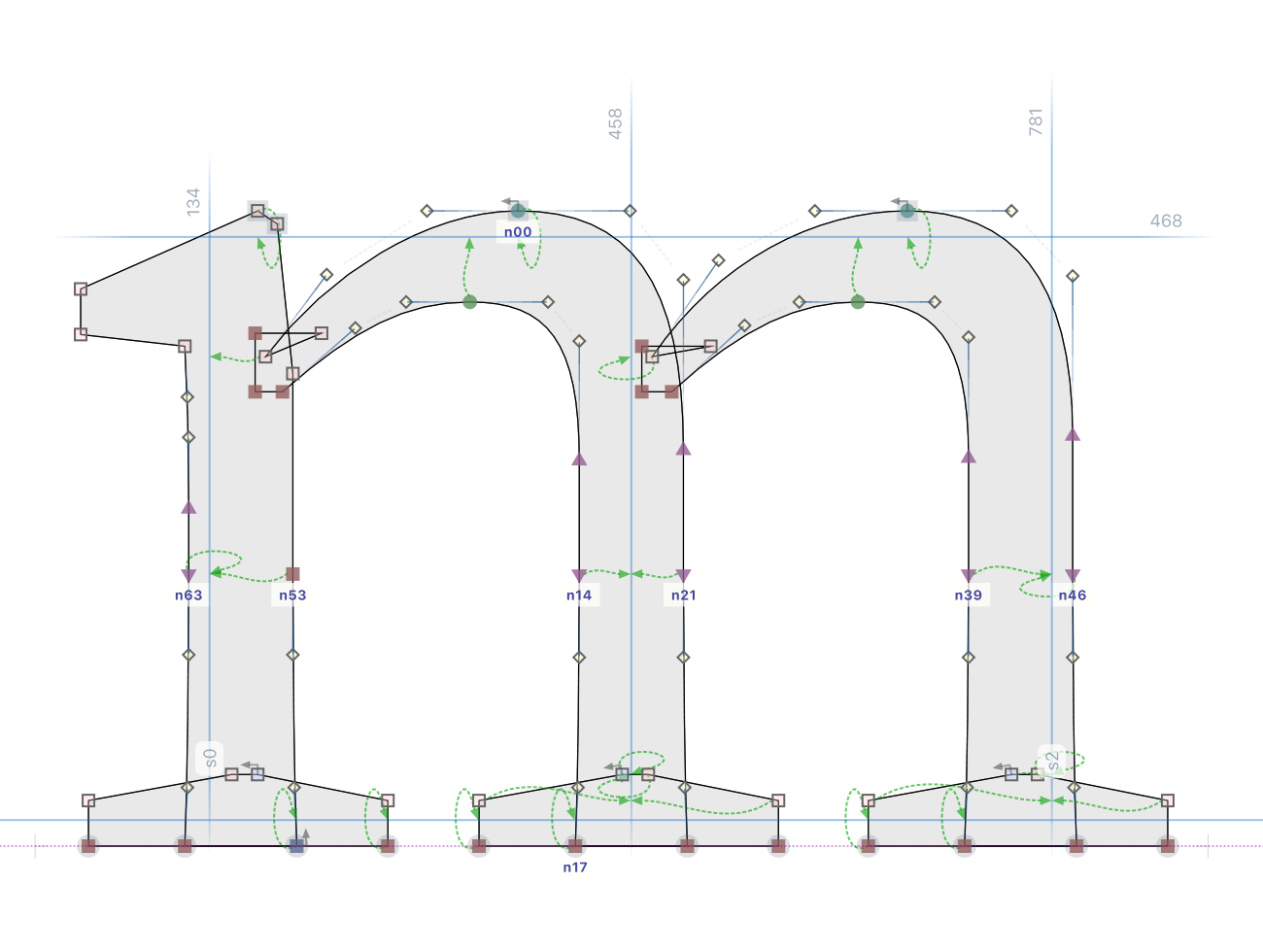Screen dimensions: 1263x952
Task: Click the n46 hint label
Action: [1073, 595]
